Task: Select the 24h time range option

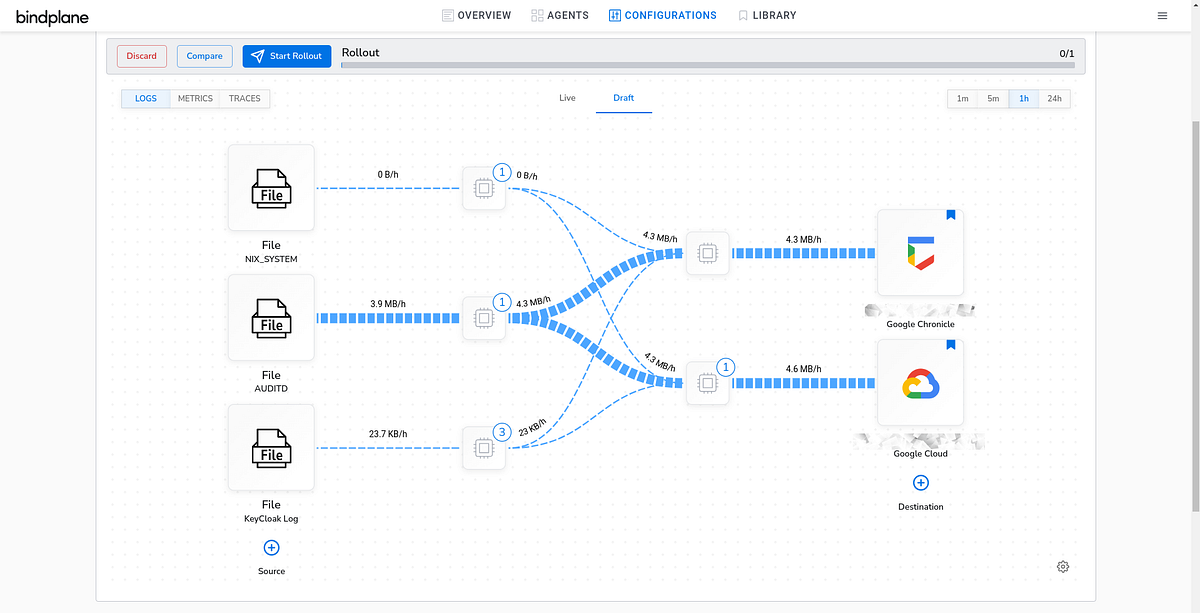Action: (x=1054, y=98)
